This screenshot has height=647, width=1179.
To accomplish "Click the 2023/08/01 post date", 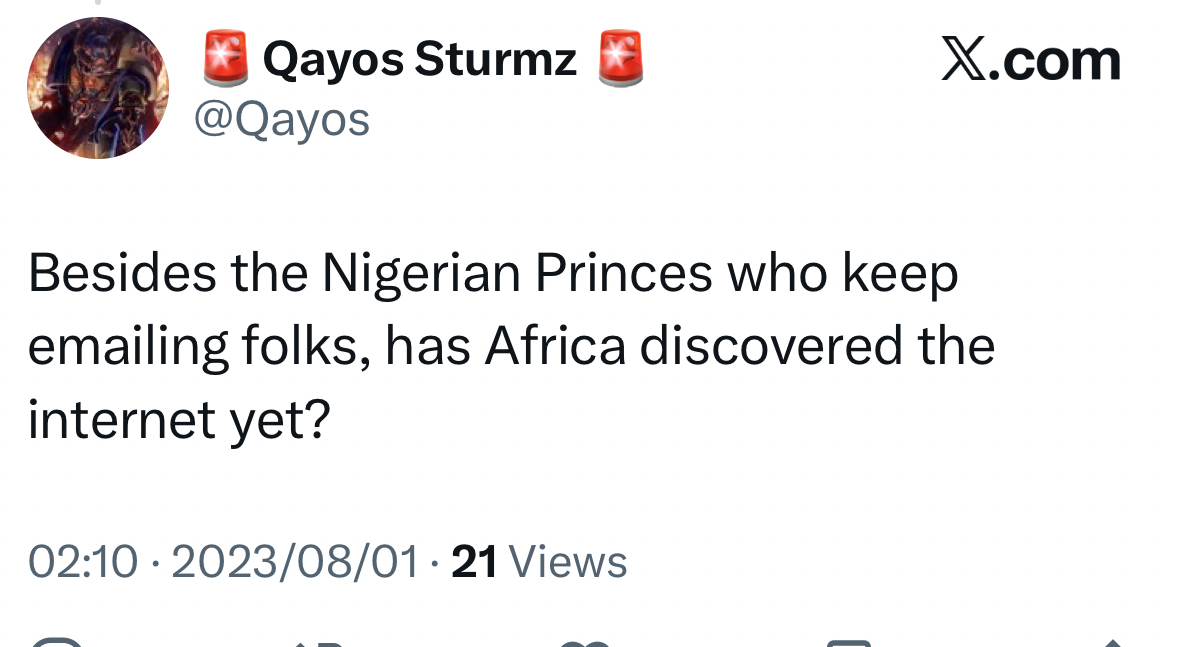I will pyautogui.click(x=295, y=561).
